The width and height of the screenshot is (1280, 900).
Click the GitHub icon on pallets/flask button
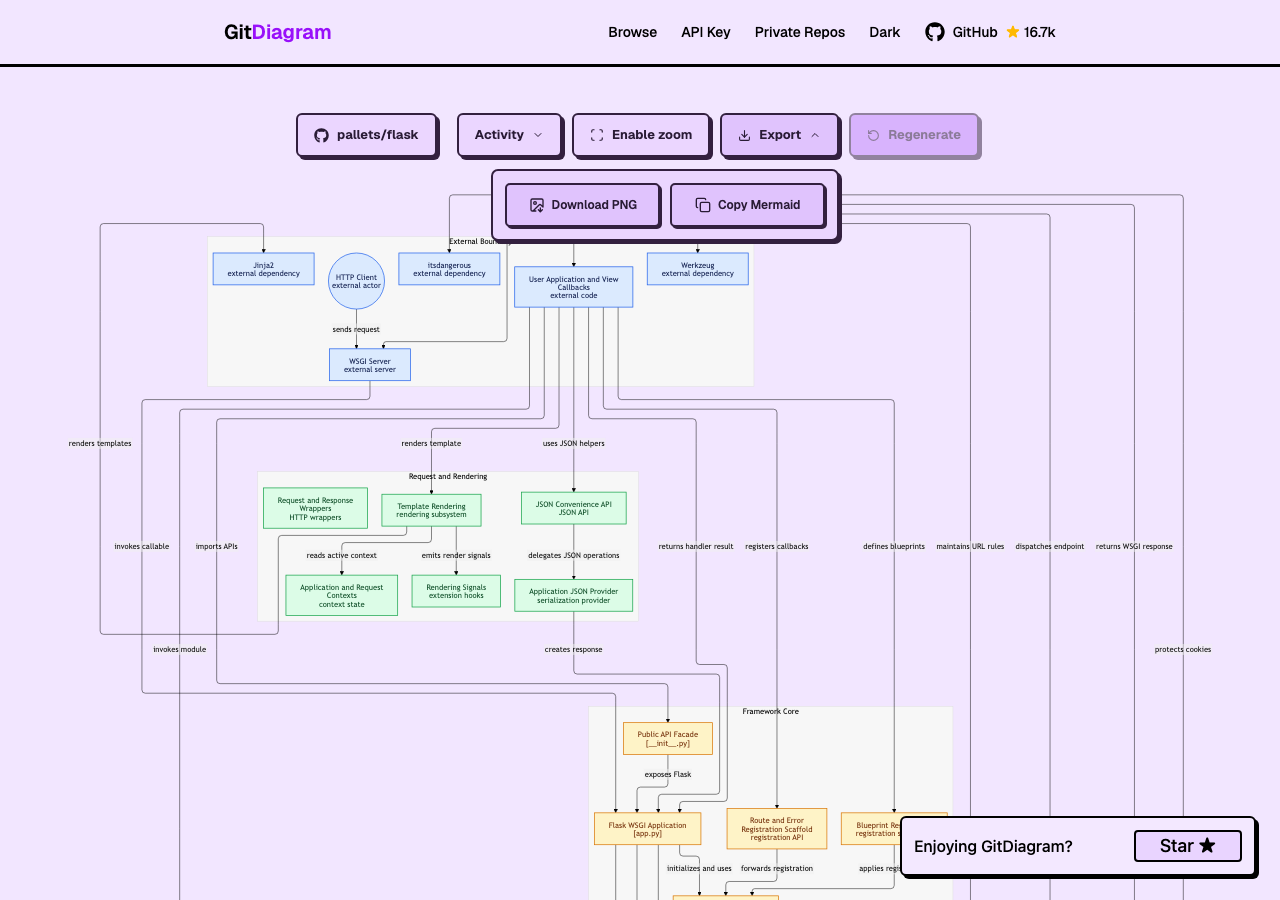[x=321, y=135]
